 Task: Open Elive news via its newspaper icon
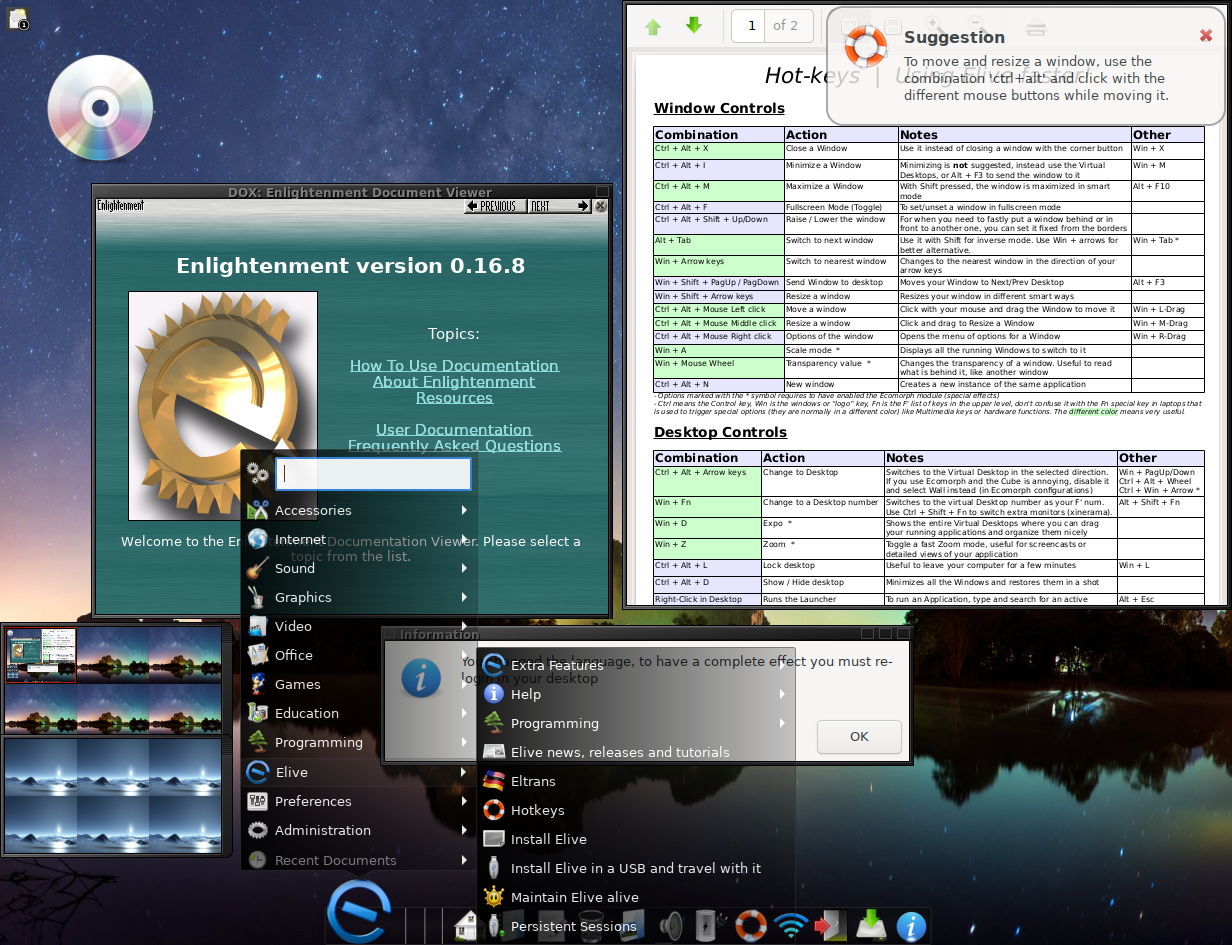(494, 752)
